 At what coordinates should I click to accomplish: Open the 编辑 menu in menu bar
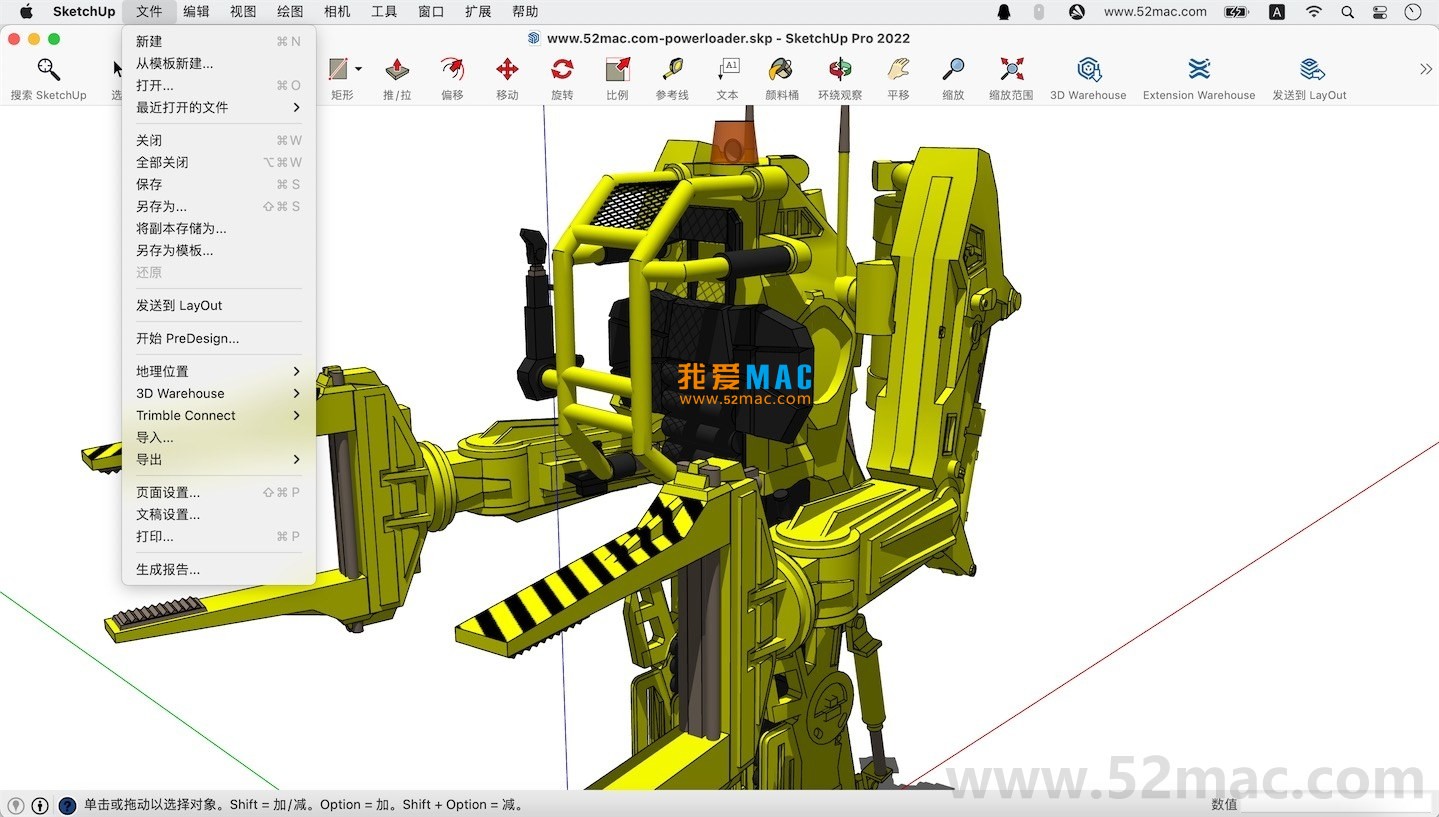coord(196,12)
